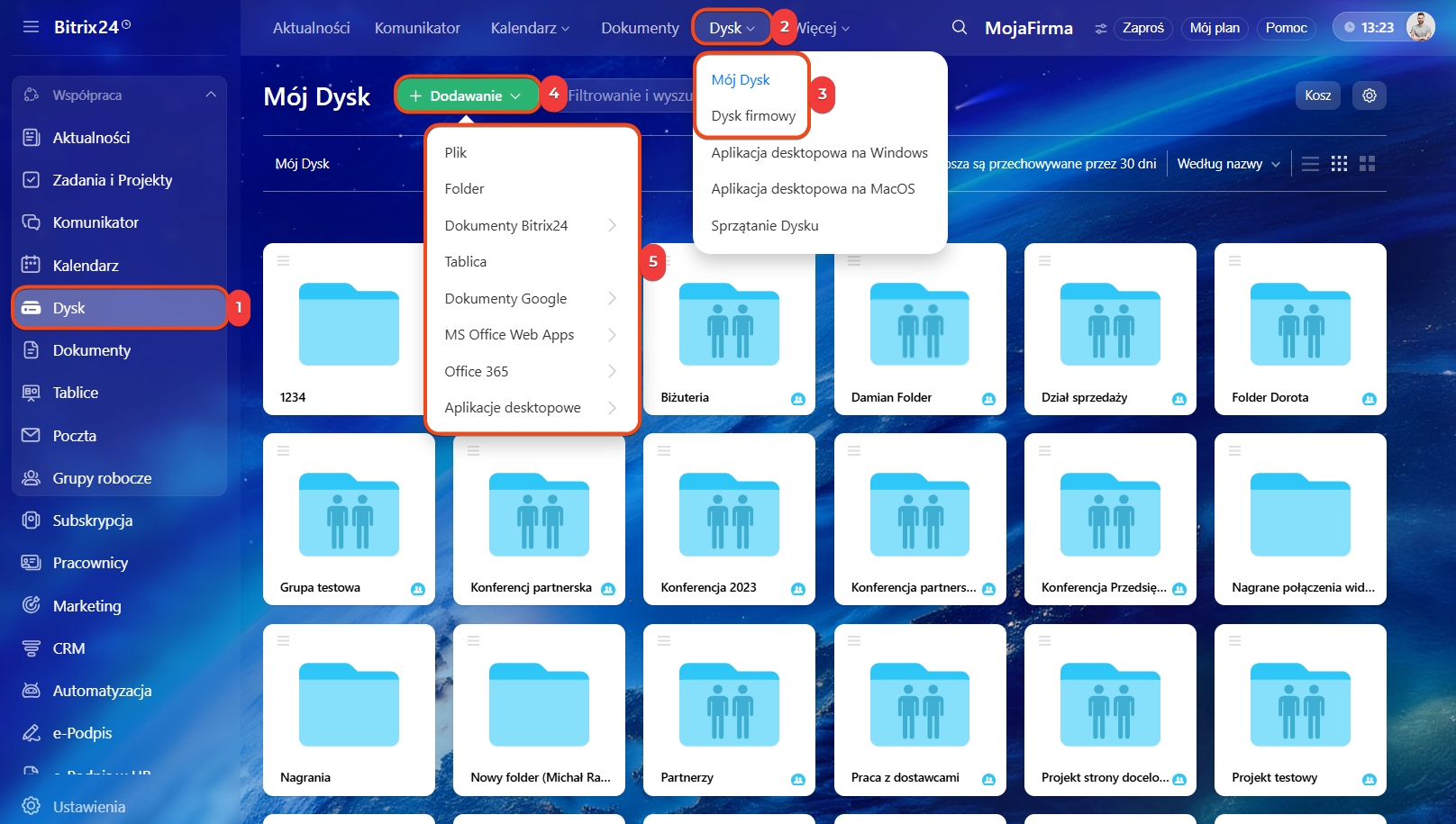Open the Według nazwy sort dropdown
Screen dimensions: 1456x824
(1228, 164)
